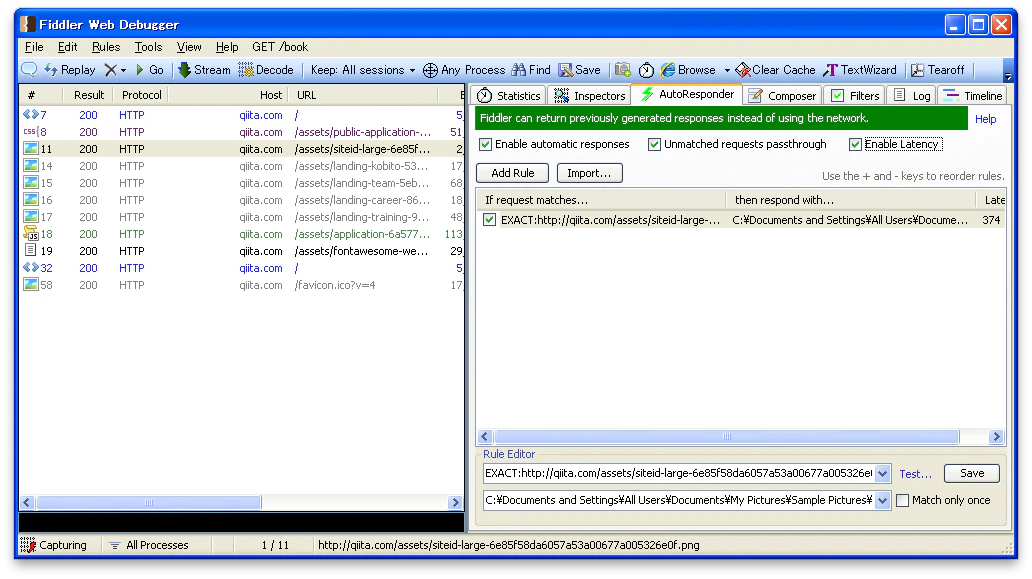Click the comment balloon icon in toolbar

coord(29,70)
